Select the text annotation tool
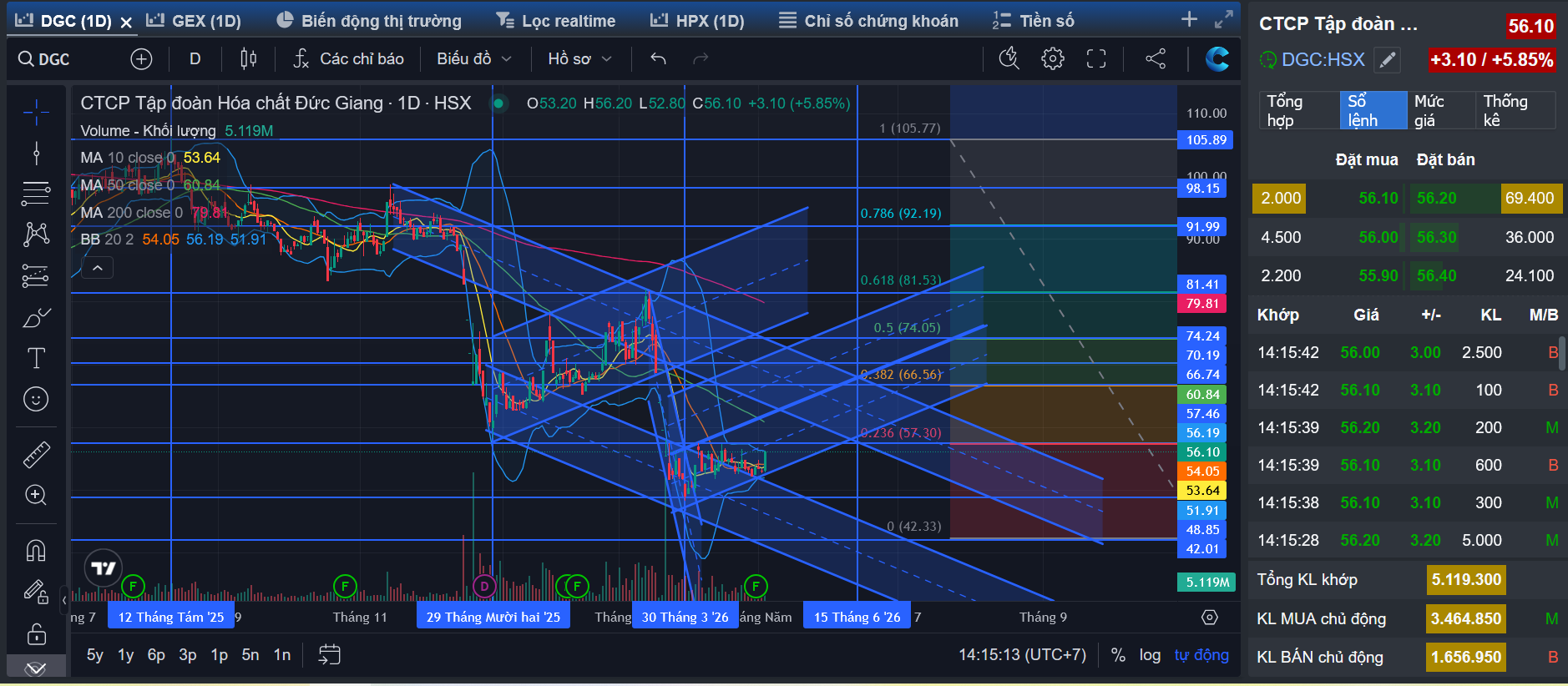Screen dimensions: 1568x686 pyautogui.click(x=36, y=358)
